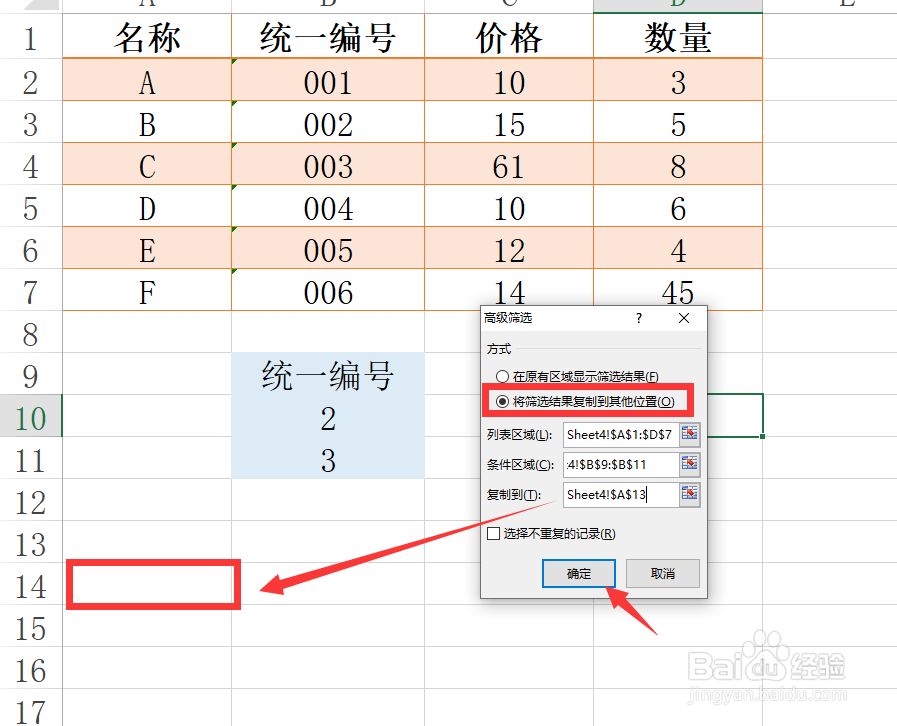Viewport: 897px width, 726px height.
Task: Select 将筛选结果复制到其他位置 radio option
Action: point(585,402)
